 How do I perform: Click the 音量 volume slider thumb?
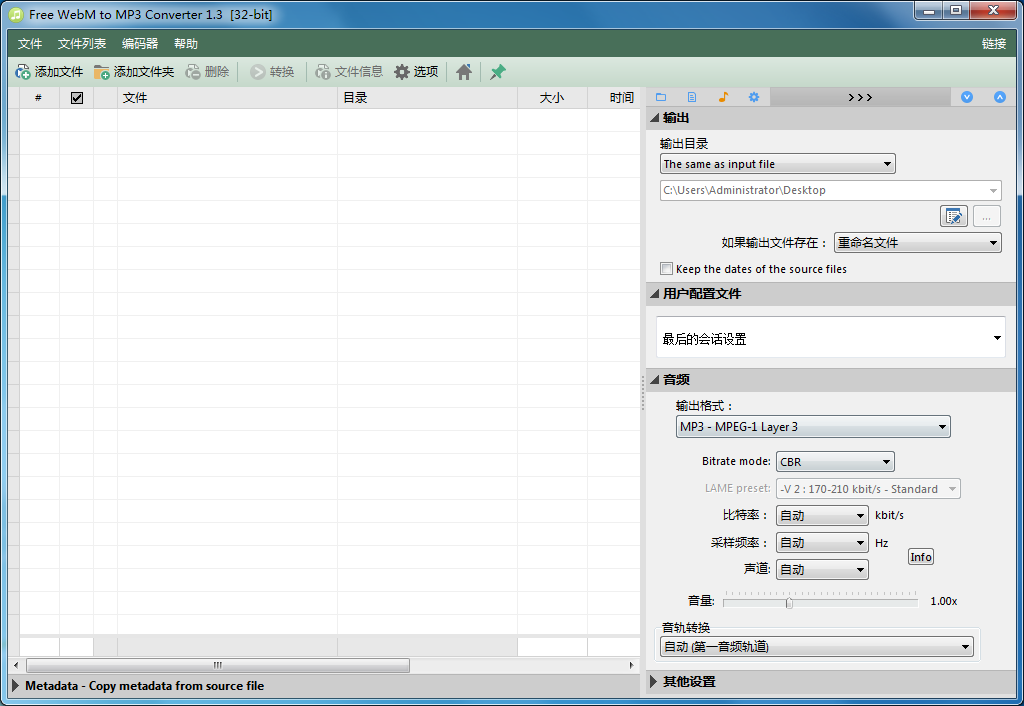[x=789, y=602]
